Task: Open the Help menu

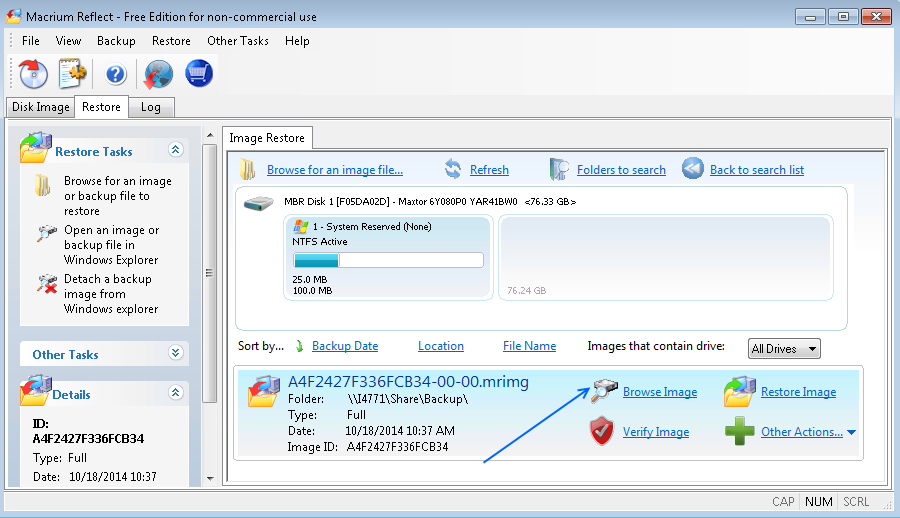Action: [297, 41]
